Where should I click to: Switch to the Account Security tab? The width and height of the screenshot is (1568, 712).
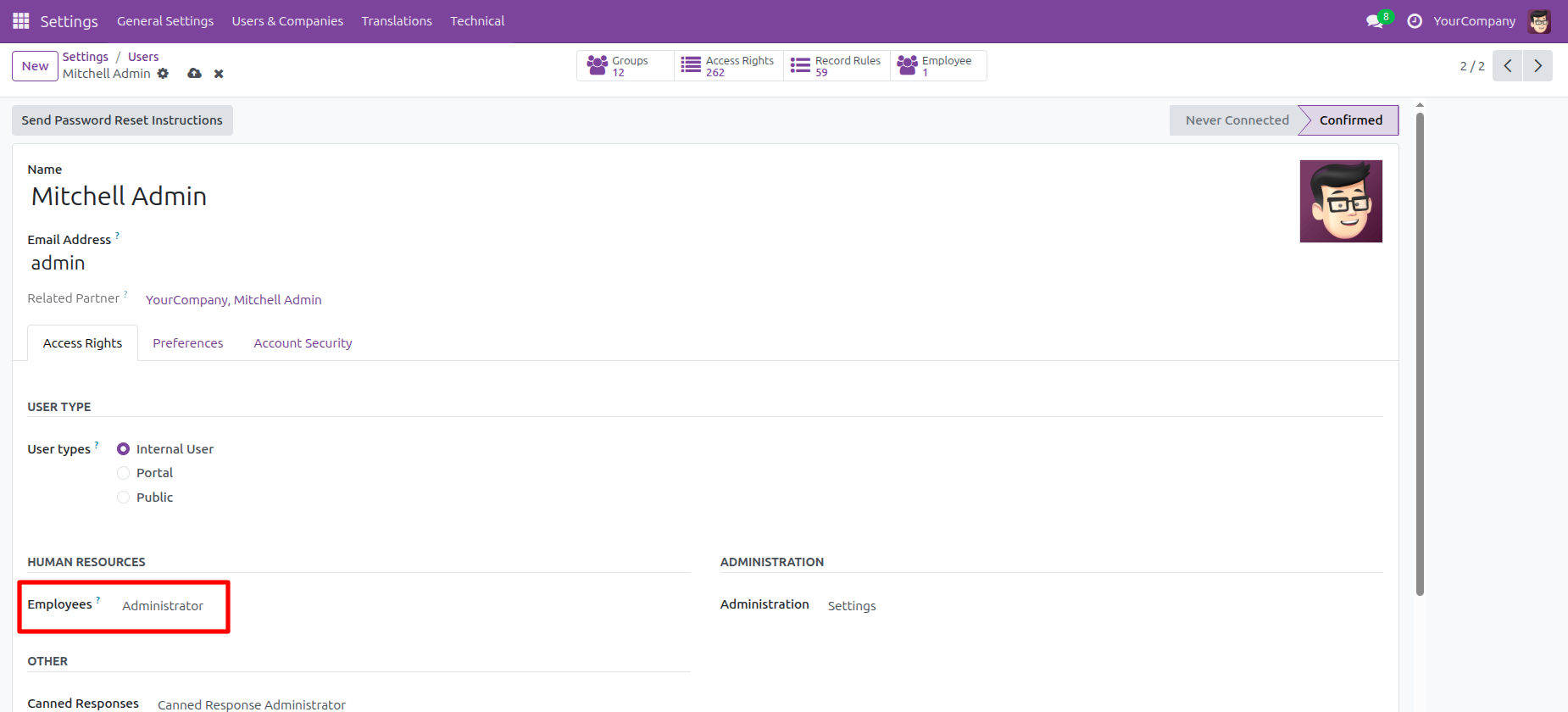(x=303, y=343)
